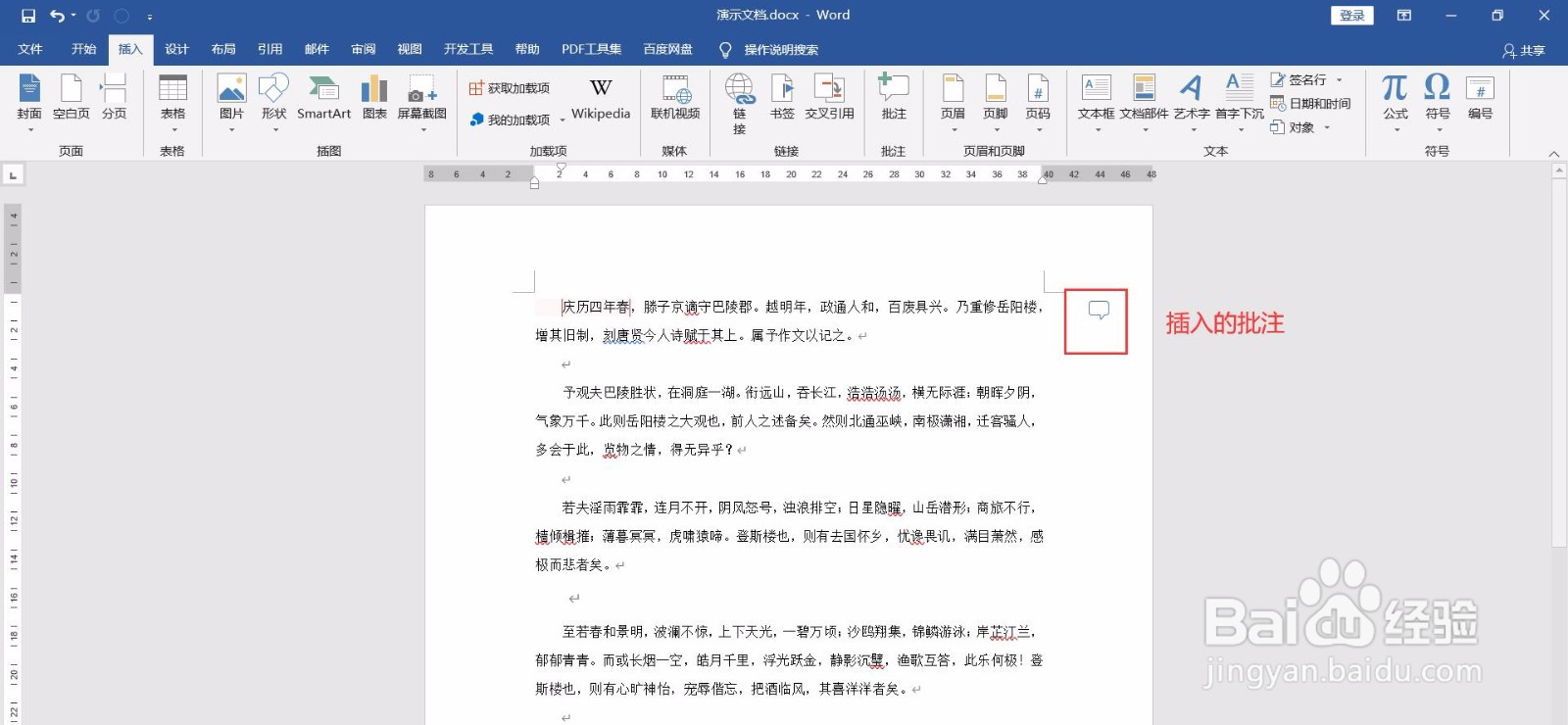
Task: Open the 符号 symbol menu
Action: coord(1438,103)
